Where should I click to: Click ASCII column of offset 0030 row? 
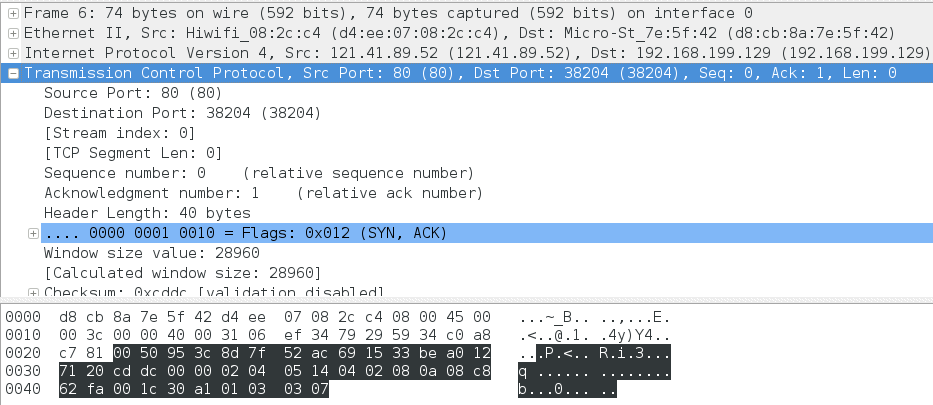[594, 372]
